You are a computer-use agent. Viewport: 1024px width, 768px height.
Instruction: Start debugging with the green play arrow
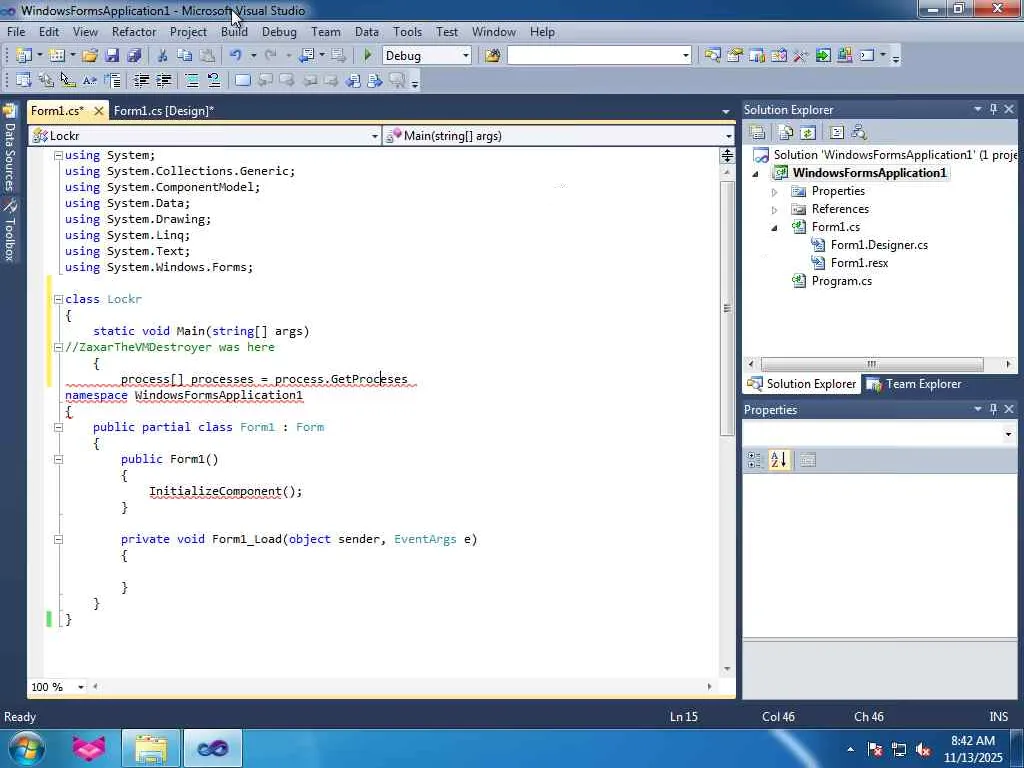pyautogui.click(x=368, y=56)
